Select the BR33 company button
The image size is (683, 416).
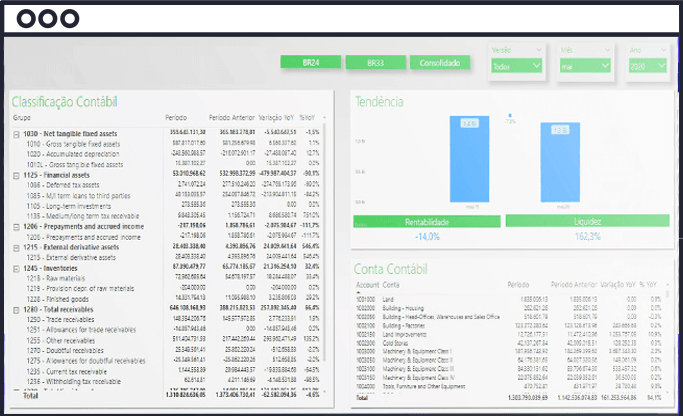tap(375, 63)
